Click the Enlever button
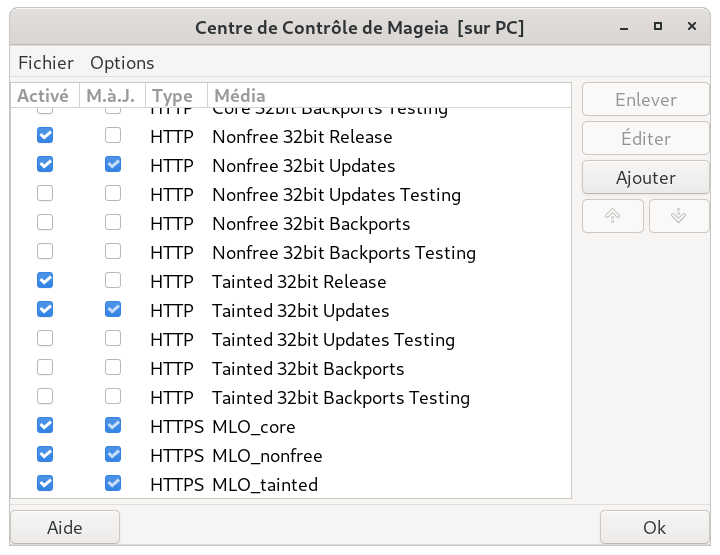Viewport: 720px width, 555px height. [x=646, y=99]
